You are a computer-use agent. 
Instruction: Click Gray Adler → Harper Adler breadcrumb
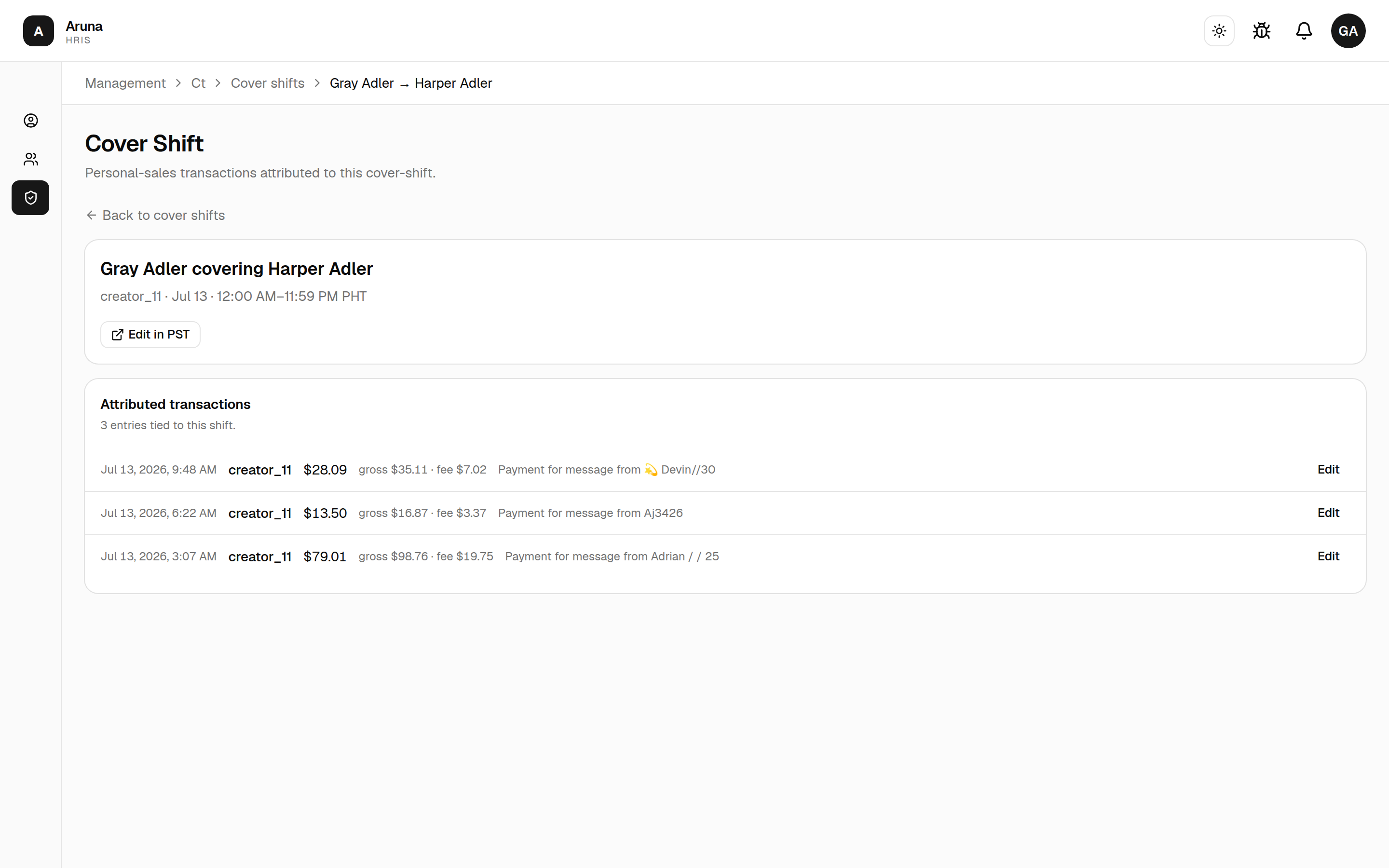click(411, 83)
